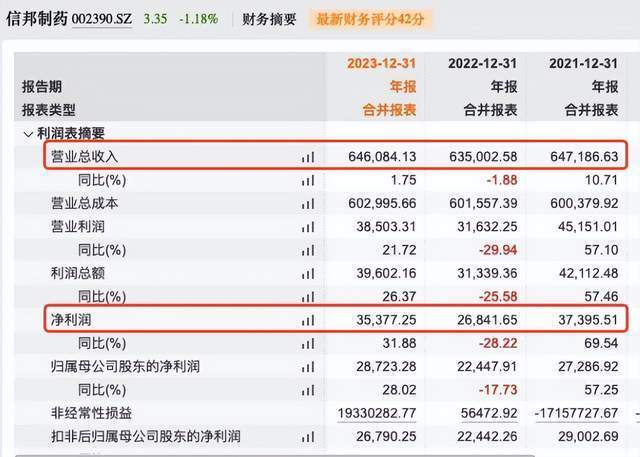640x457 pixels.
Task: Select the 净利润 2023 value 35,377.25
Action: 386,320
